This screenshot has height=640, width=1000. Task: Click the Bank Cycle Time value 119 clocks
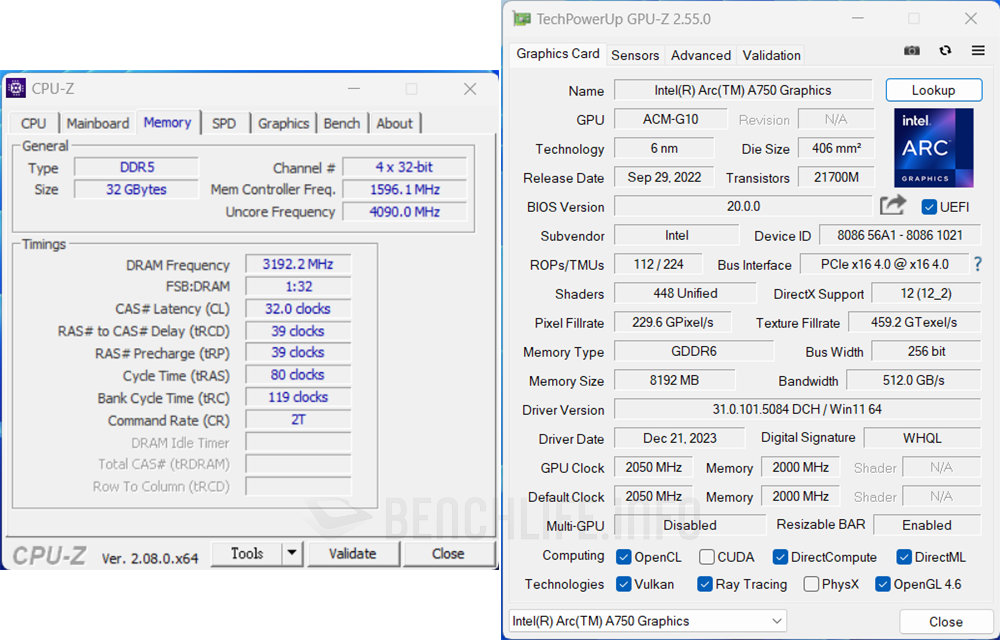298,397
